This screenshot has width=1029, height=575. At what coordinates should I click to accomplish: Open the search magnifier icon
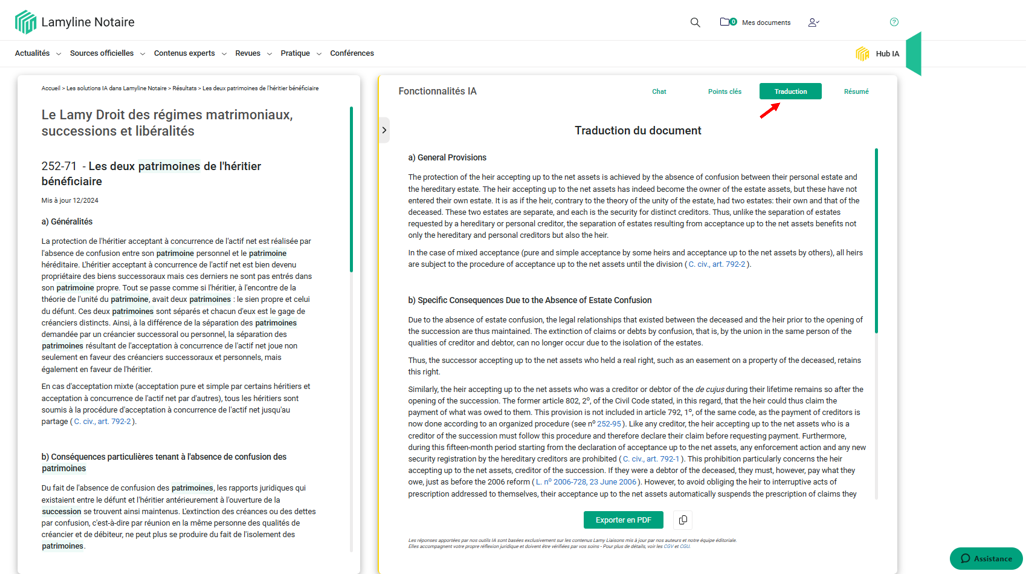click(695, 22)
